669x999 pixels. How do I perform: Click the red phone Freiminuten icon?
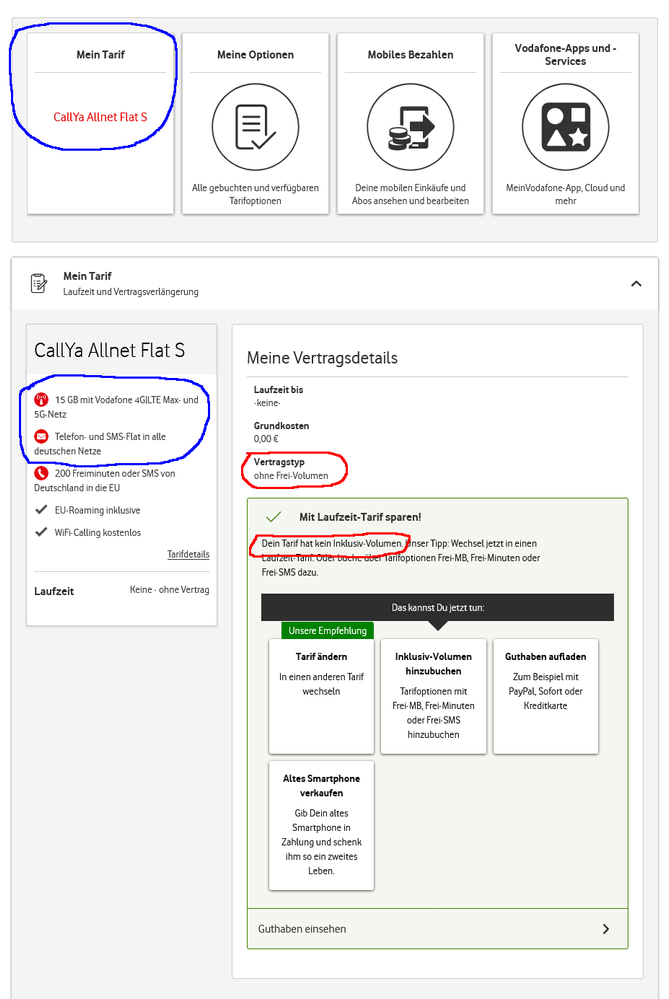pyautogui.click(x=41, y=473)
